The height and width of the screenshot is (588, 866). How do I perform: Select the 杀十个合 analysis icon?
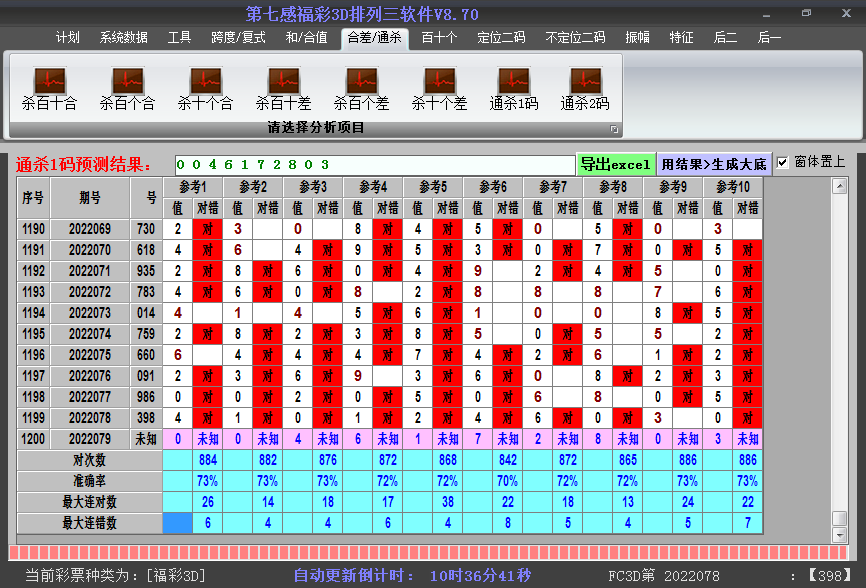[x=205, y=89]
